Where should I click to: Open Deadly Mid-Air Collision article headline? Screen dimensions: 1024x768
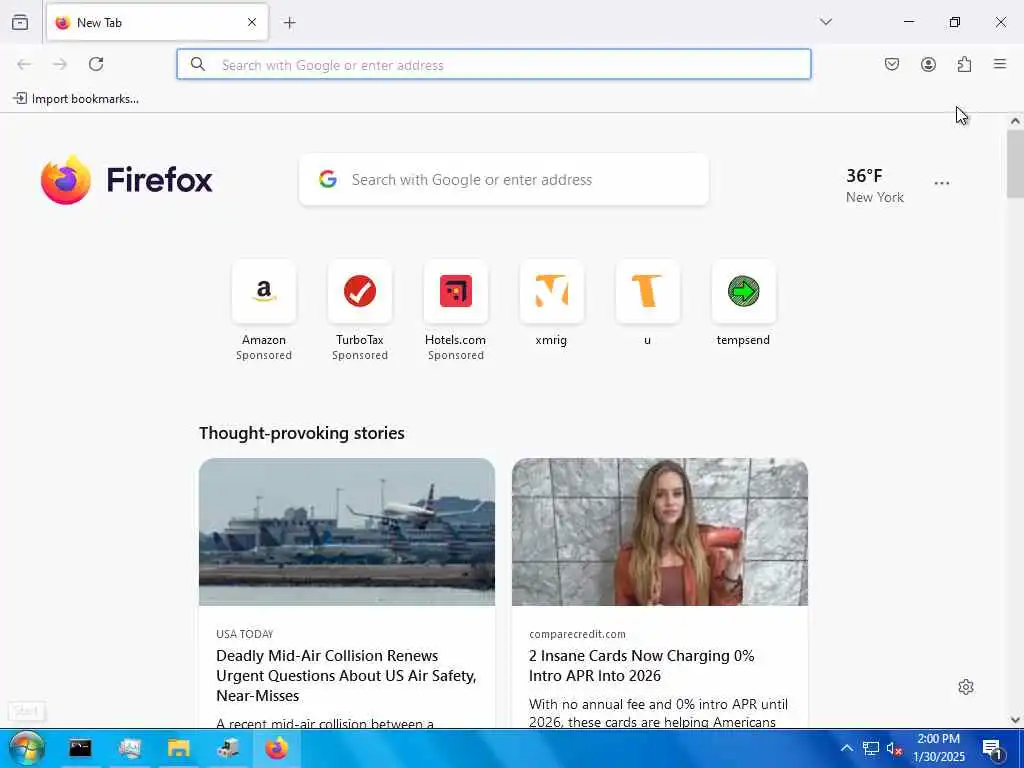(x=346, y=675)
